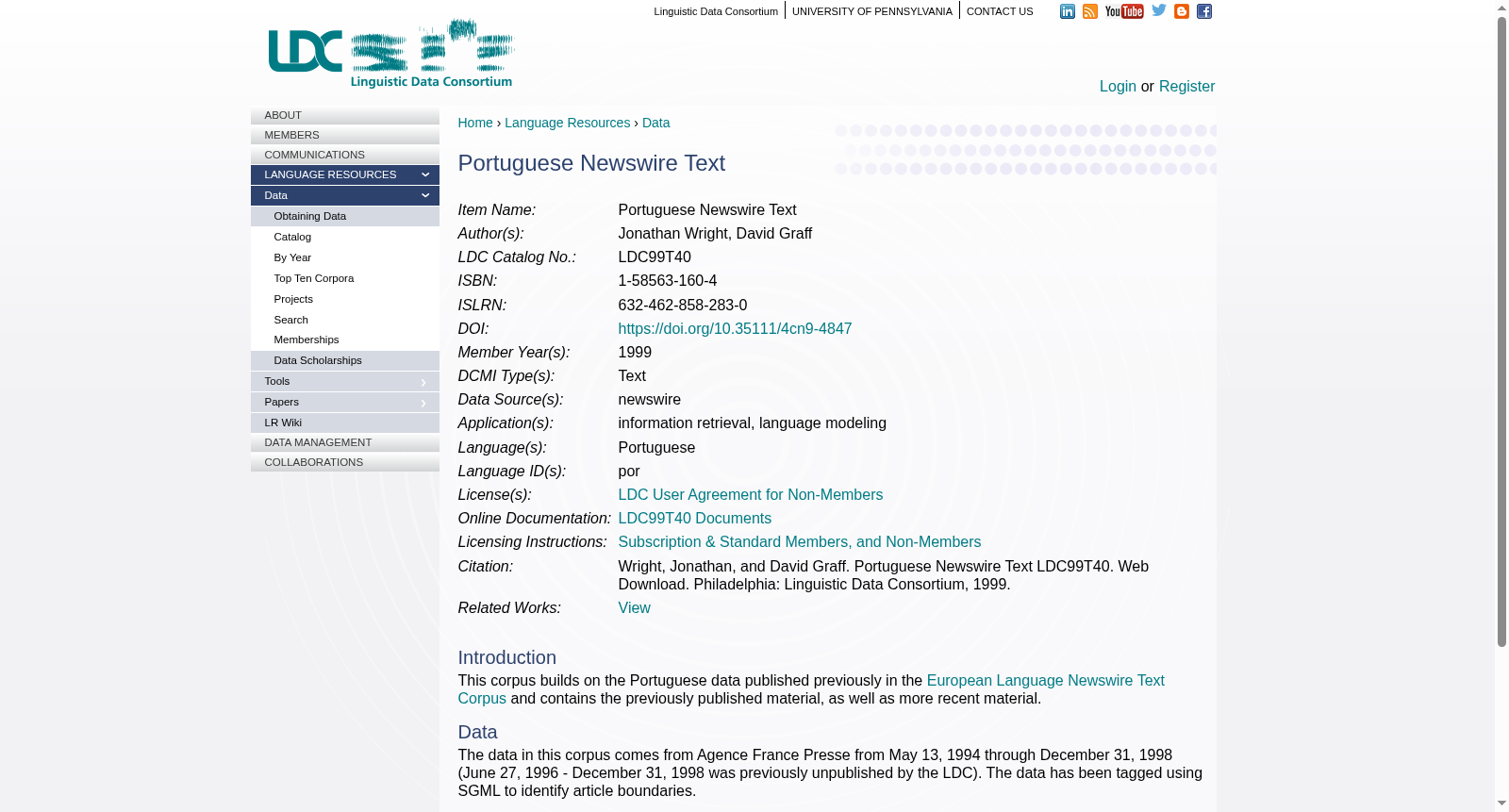Click Language ID value por
Screen dimensions: 1509x812
[x=629, y=472]
